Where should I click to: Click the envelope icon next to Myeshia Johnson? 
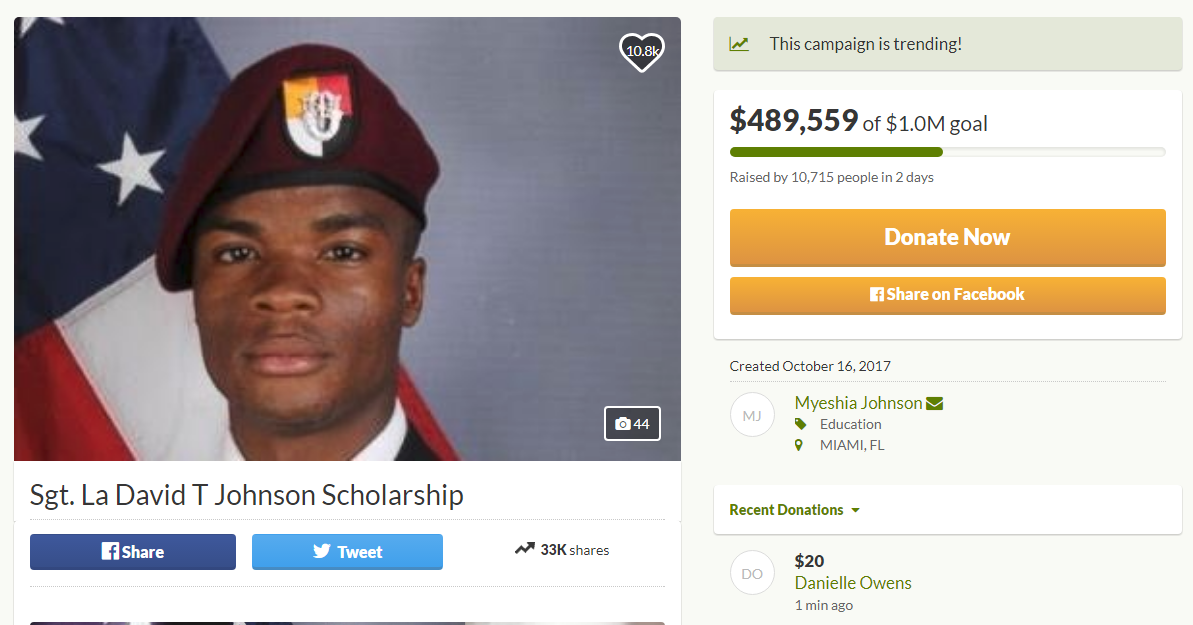(x=935, y=402)
